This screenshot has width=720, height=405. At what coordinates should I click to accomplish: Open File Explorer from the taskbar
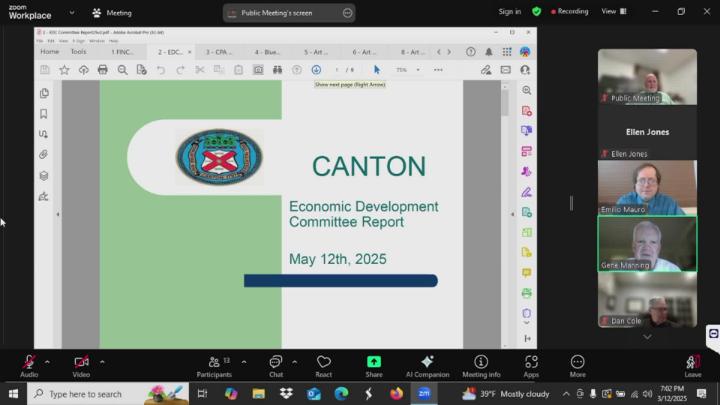point(259,394)
